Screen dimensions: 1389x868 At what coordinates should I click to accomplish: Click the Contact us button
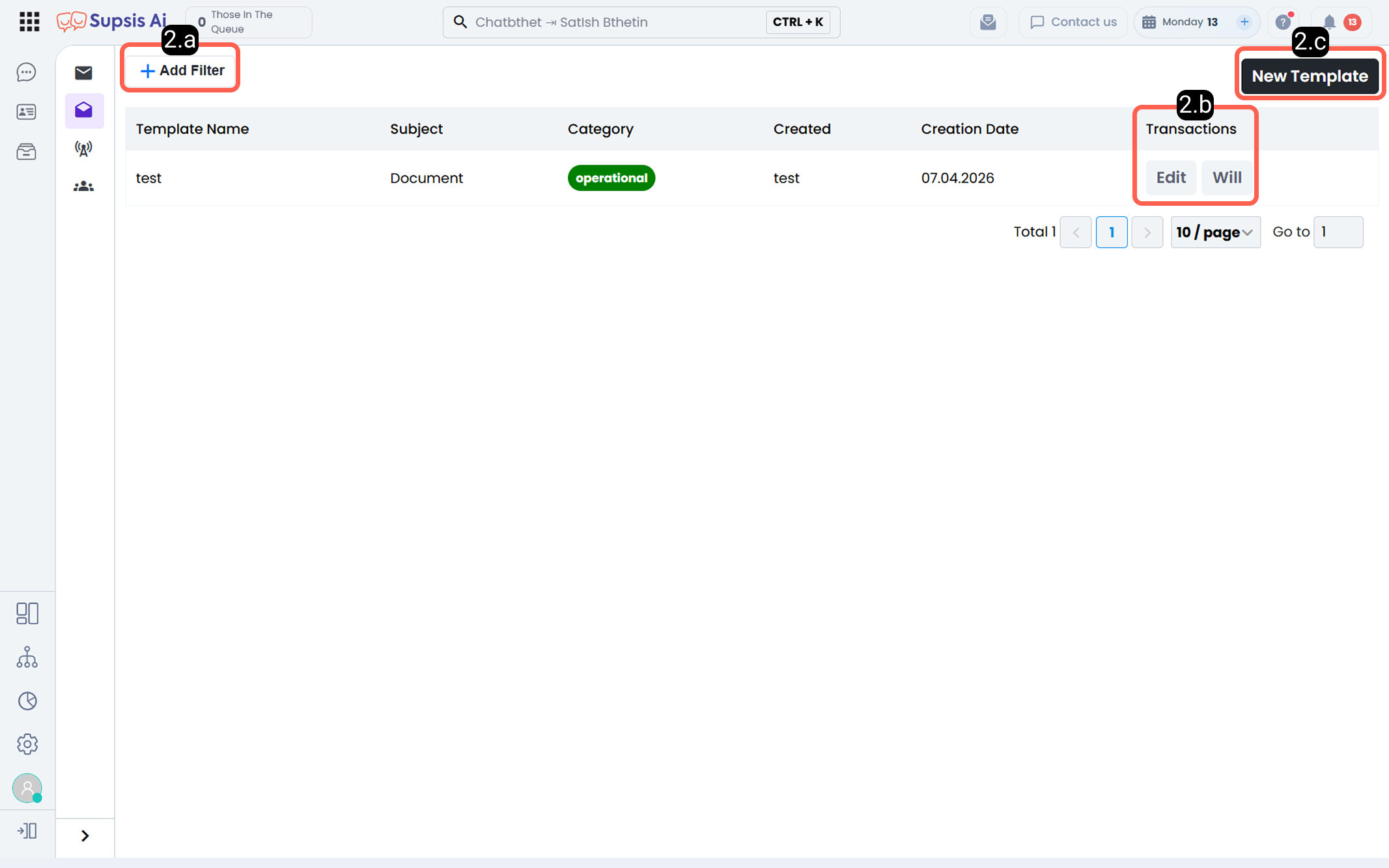point(1073,22)
